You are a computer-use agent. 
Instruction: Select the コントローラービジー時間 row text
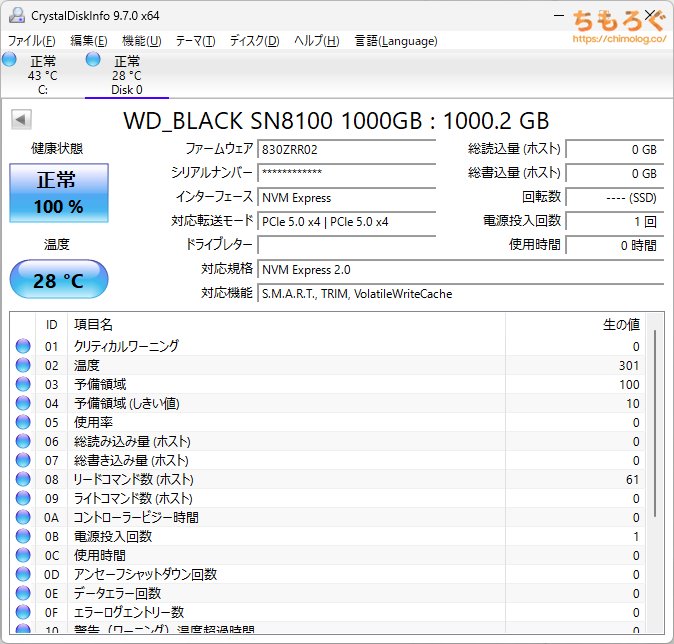tap(136, 517)
